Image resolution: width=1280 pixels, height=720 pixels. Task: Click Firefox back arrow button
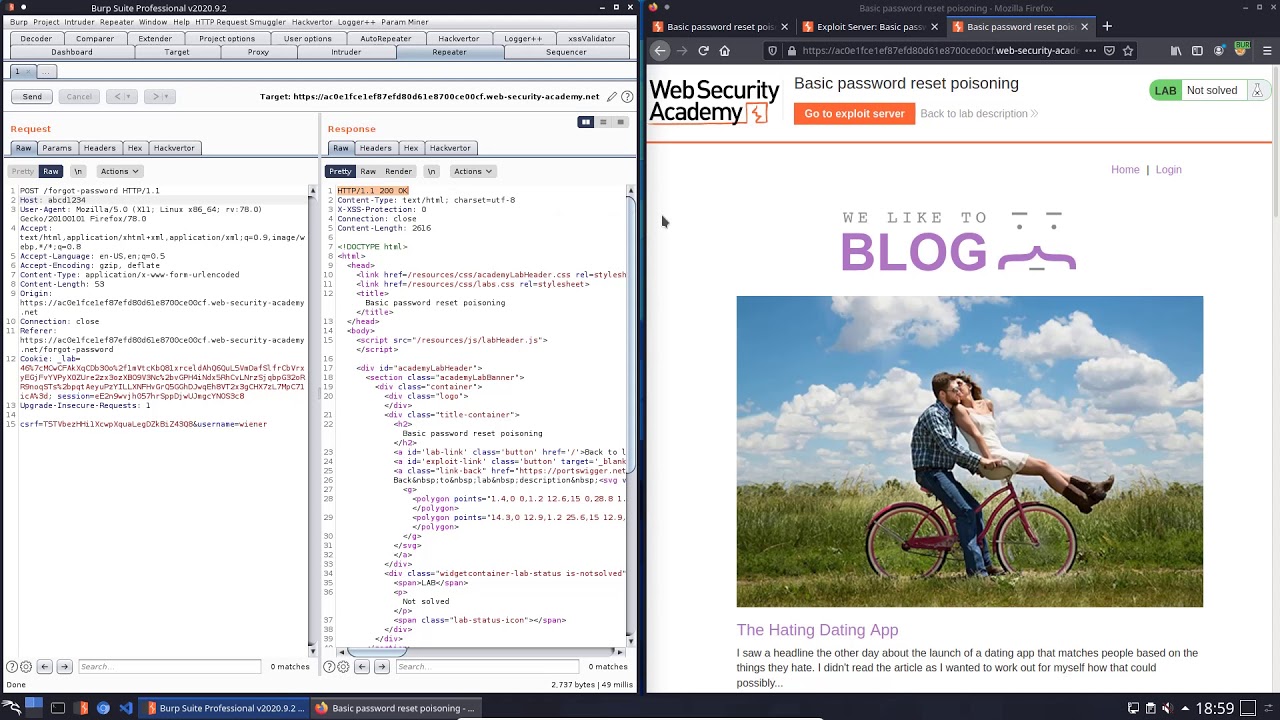point(660,51)
